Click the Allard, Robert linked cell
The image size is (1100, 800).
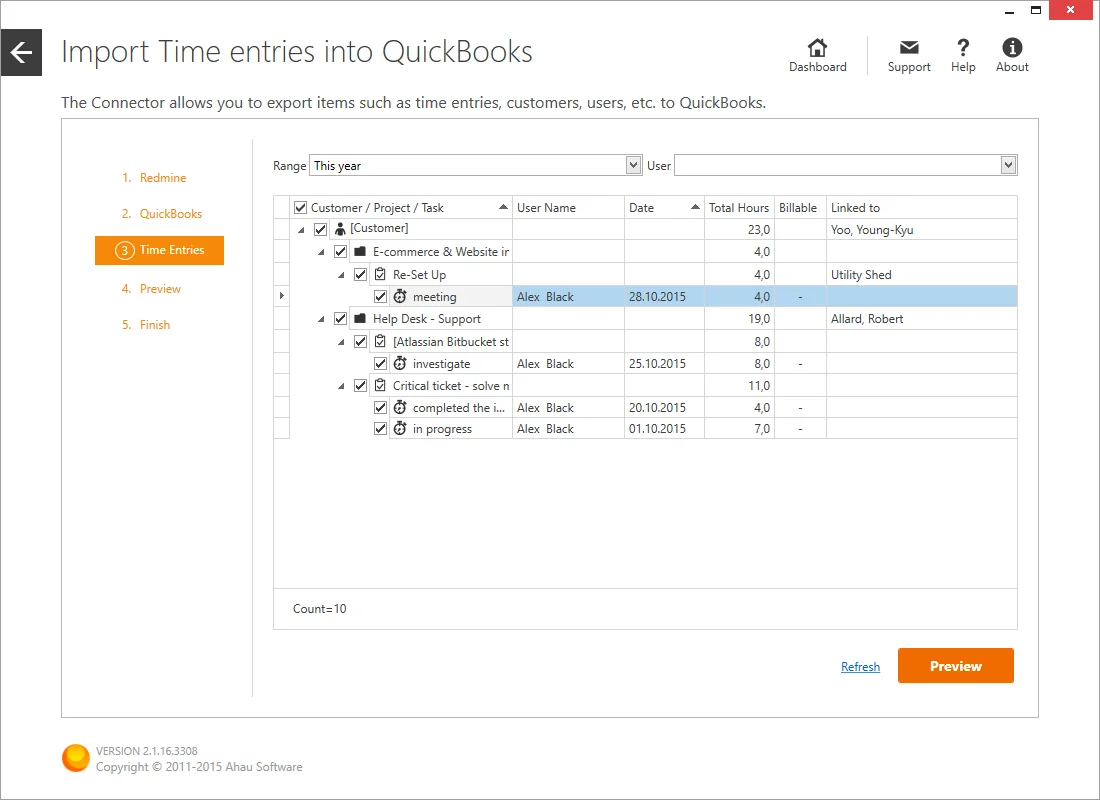click(x=922, y=319)
